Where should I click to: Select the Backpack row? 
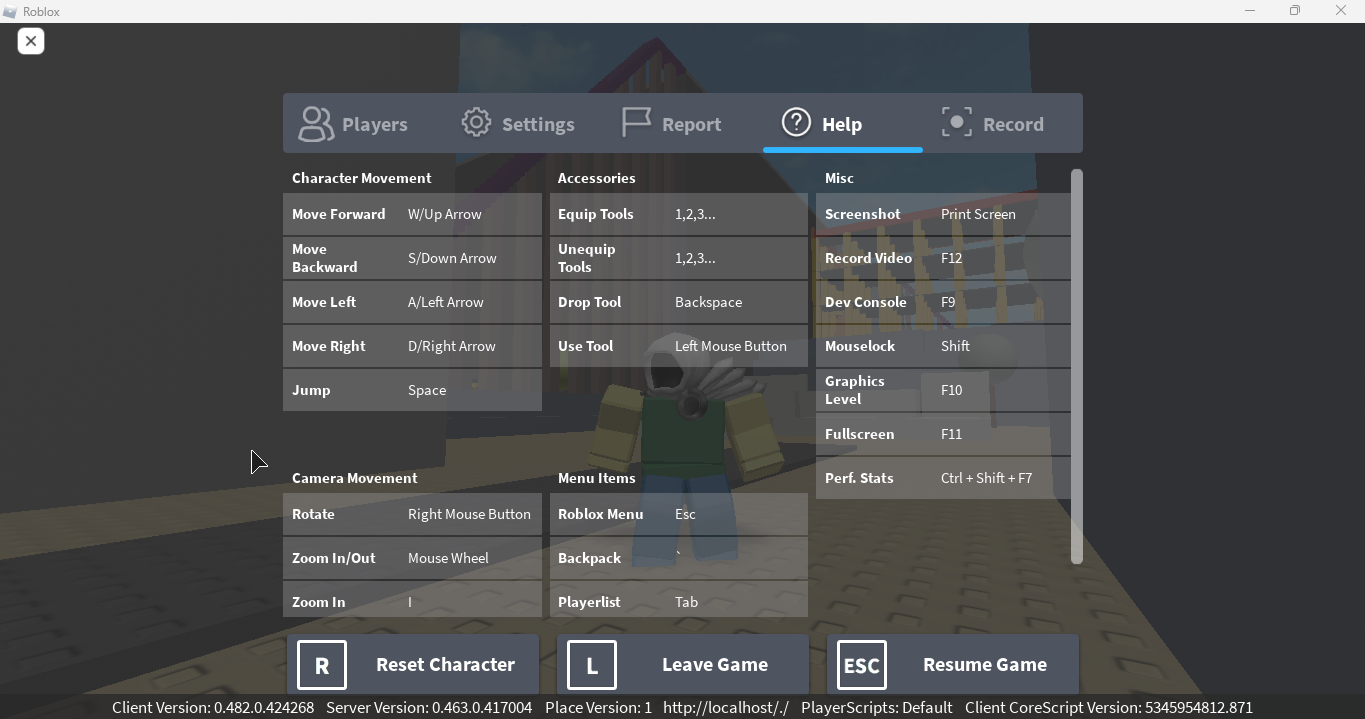tap(679, 558)
